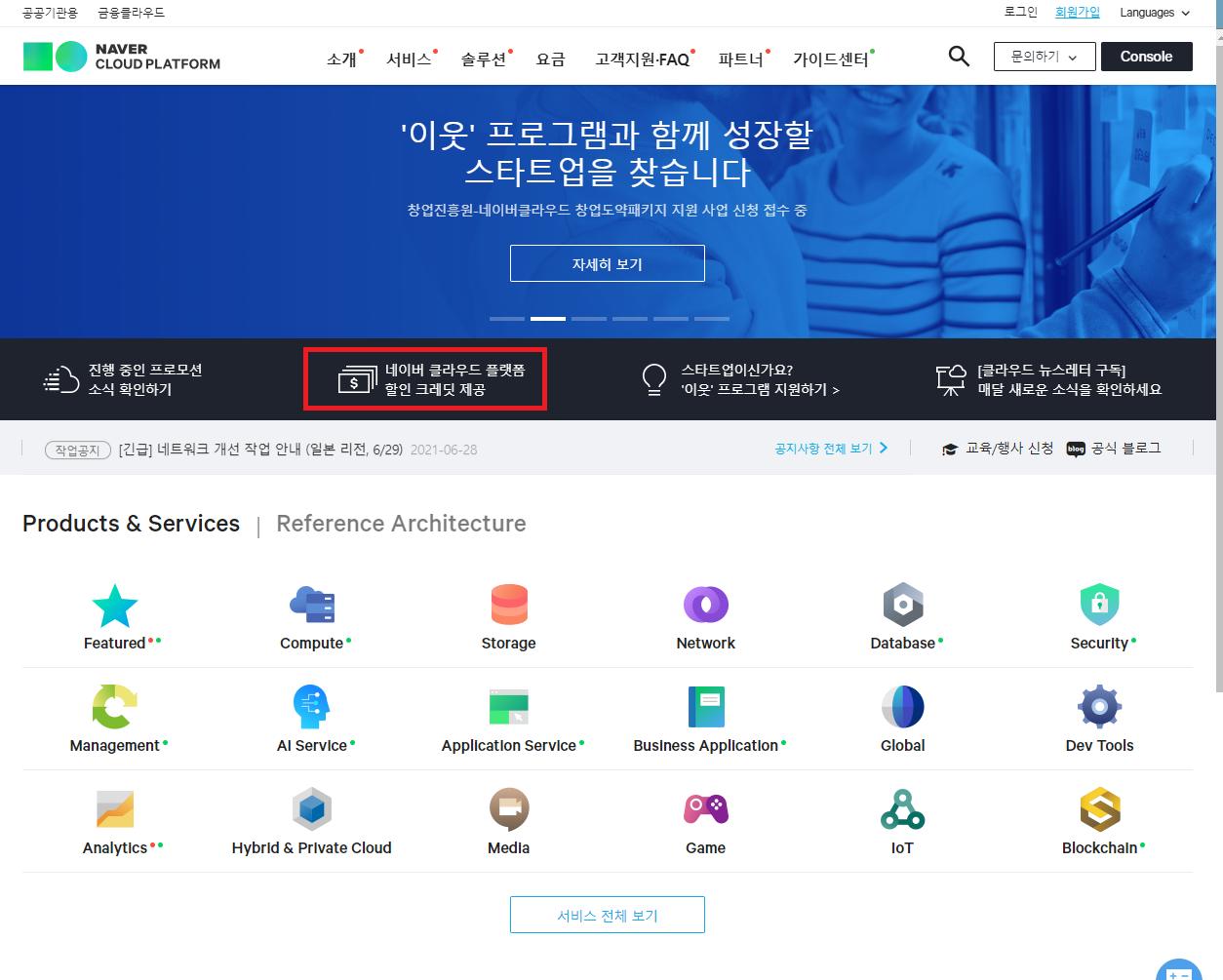
Task: Open the Security shield icon
Action: (1100, 605)
